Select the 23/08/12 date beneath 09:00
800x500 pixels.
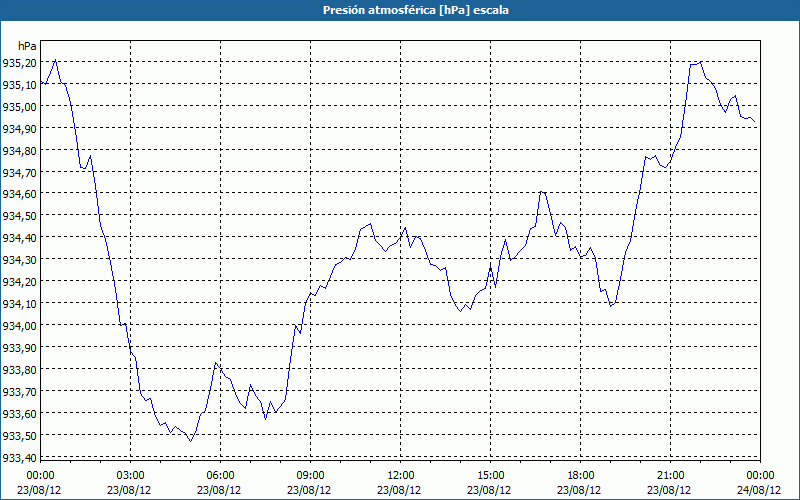310,490
